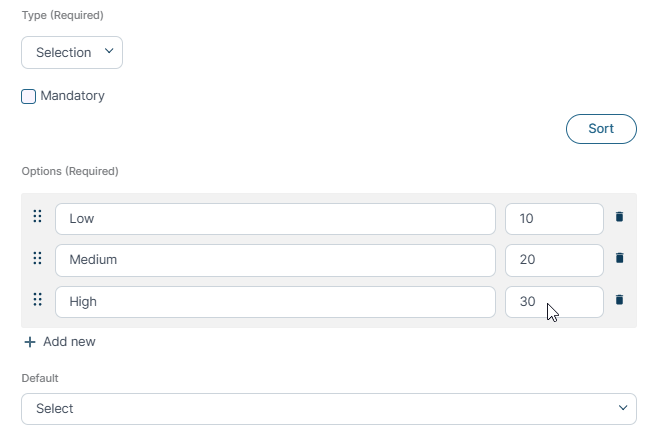Focus the Medium option name field

point(275,260)
